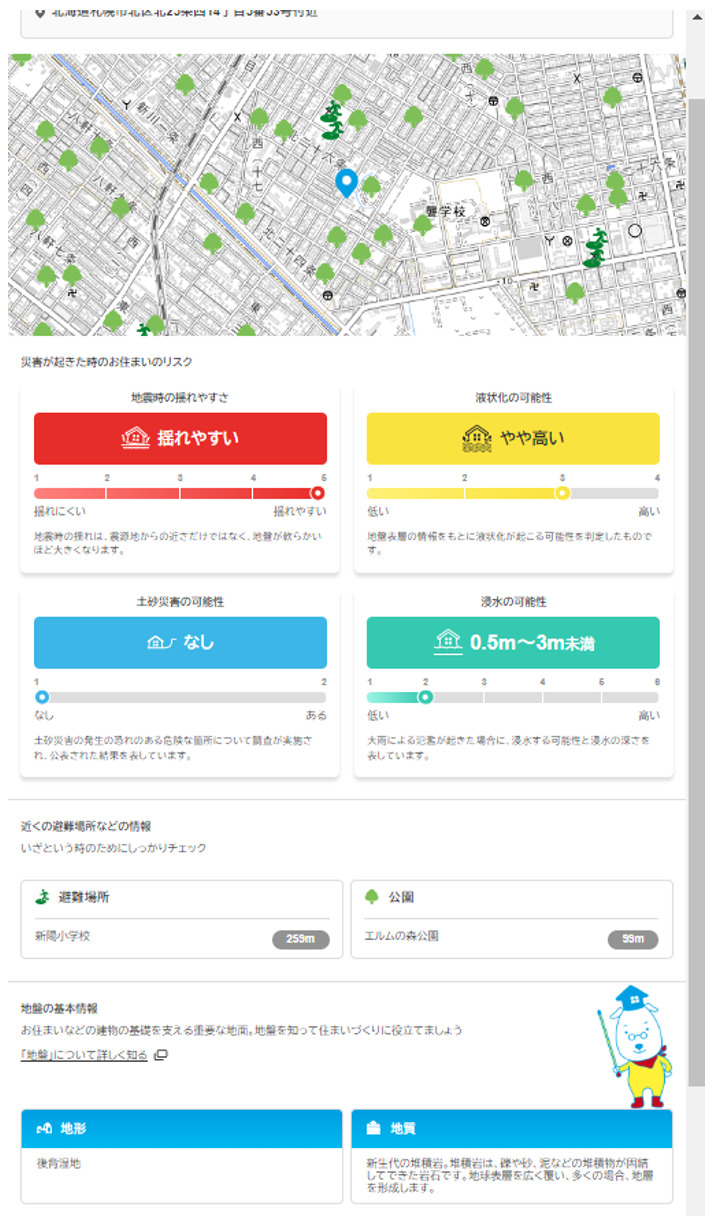This screenshot has width=714, height=1216.
Task: Click the evacuation site icon beside 避難場所
Action: pos(42,897)
